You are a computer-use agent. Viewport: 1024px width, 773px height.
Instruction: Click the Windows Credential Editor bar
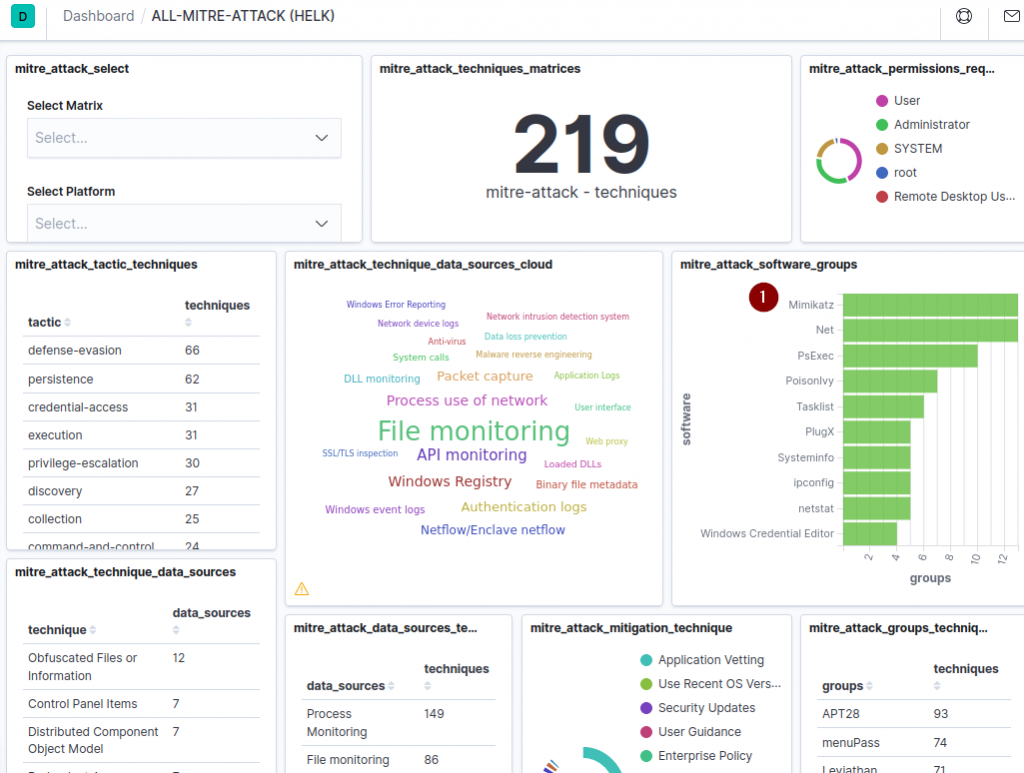click(x=870, y=533)
